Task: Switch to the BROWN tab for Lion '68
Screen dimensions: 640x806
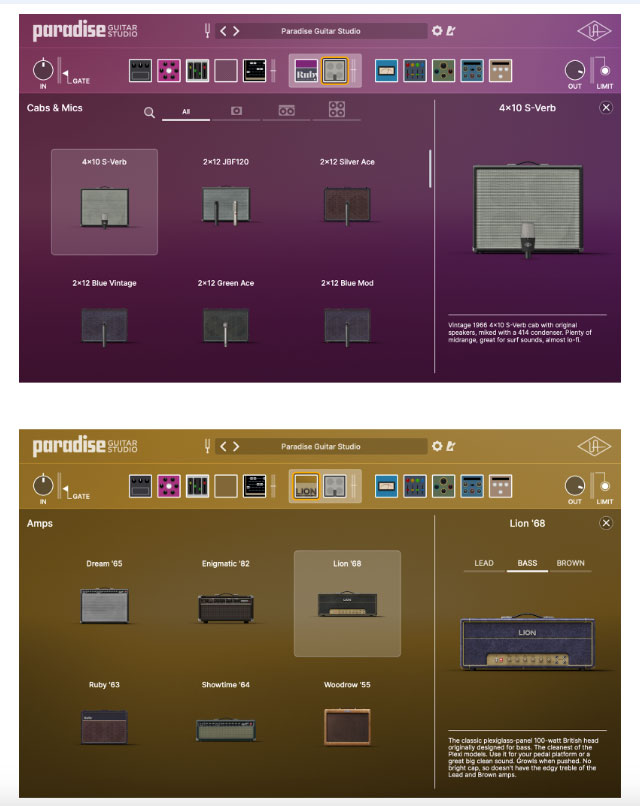Action: point(570,563)
